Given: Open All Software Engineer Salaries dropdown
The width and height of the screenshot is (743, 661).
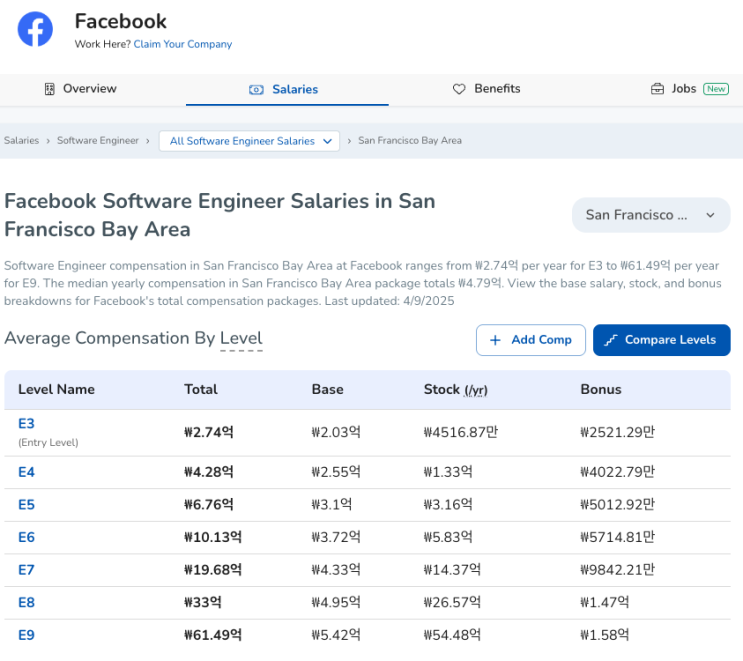Looking at the screenshot, I should [x=249, y=141].
